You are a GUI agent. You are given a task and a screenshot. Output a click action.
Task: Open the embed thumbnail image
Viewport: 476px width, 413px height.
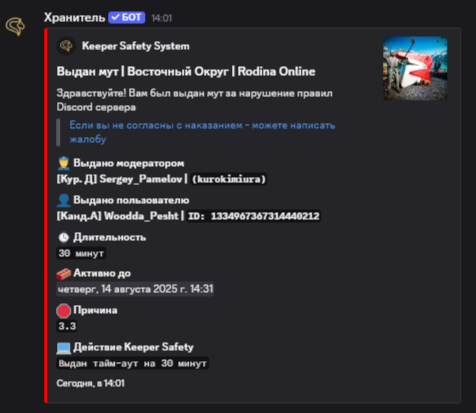click(415, 69)
